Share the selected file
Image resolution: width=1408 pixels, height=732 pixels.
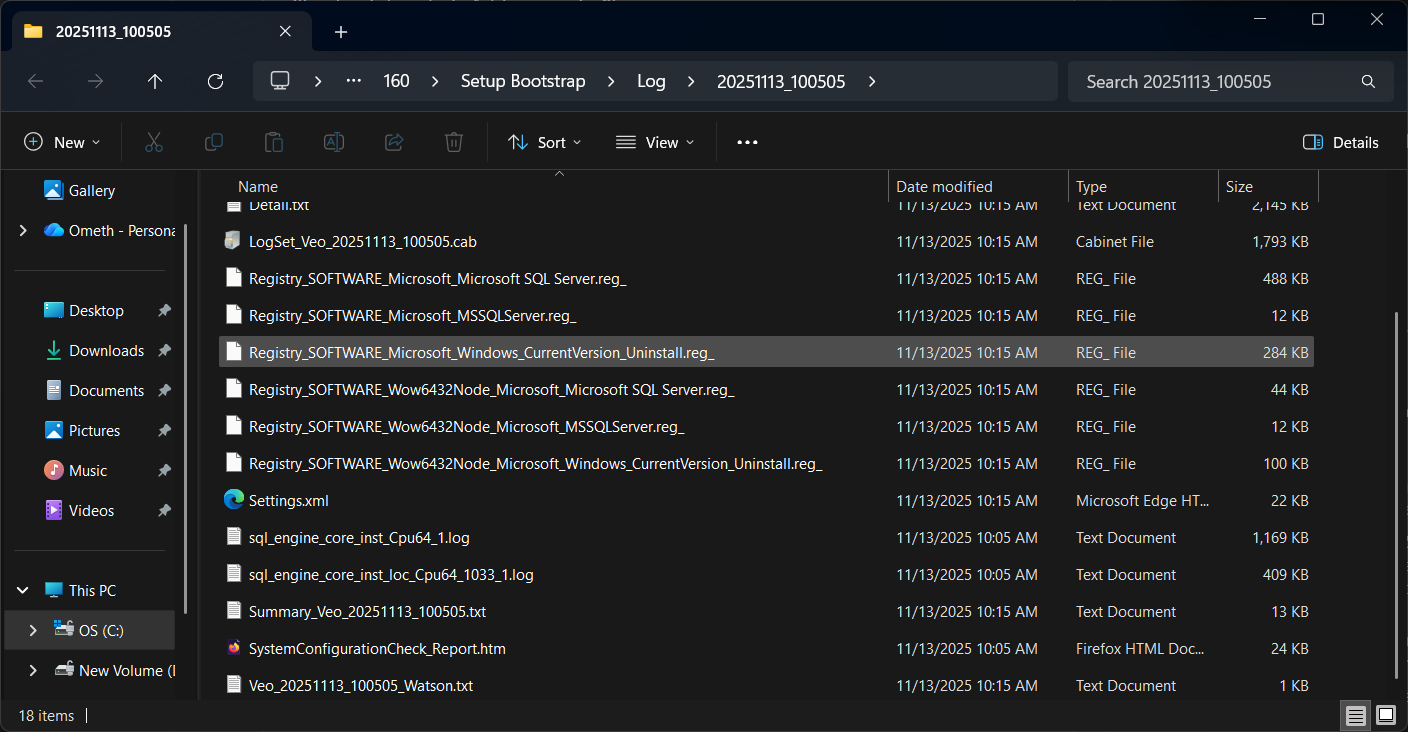[393, 142]
